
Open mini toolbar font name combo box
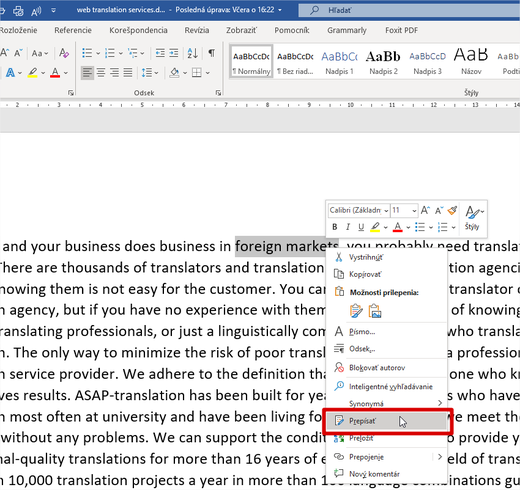point(359,210)
